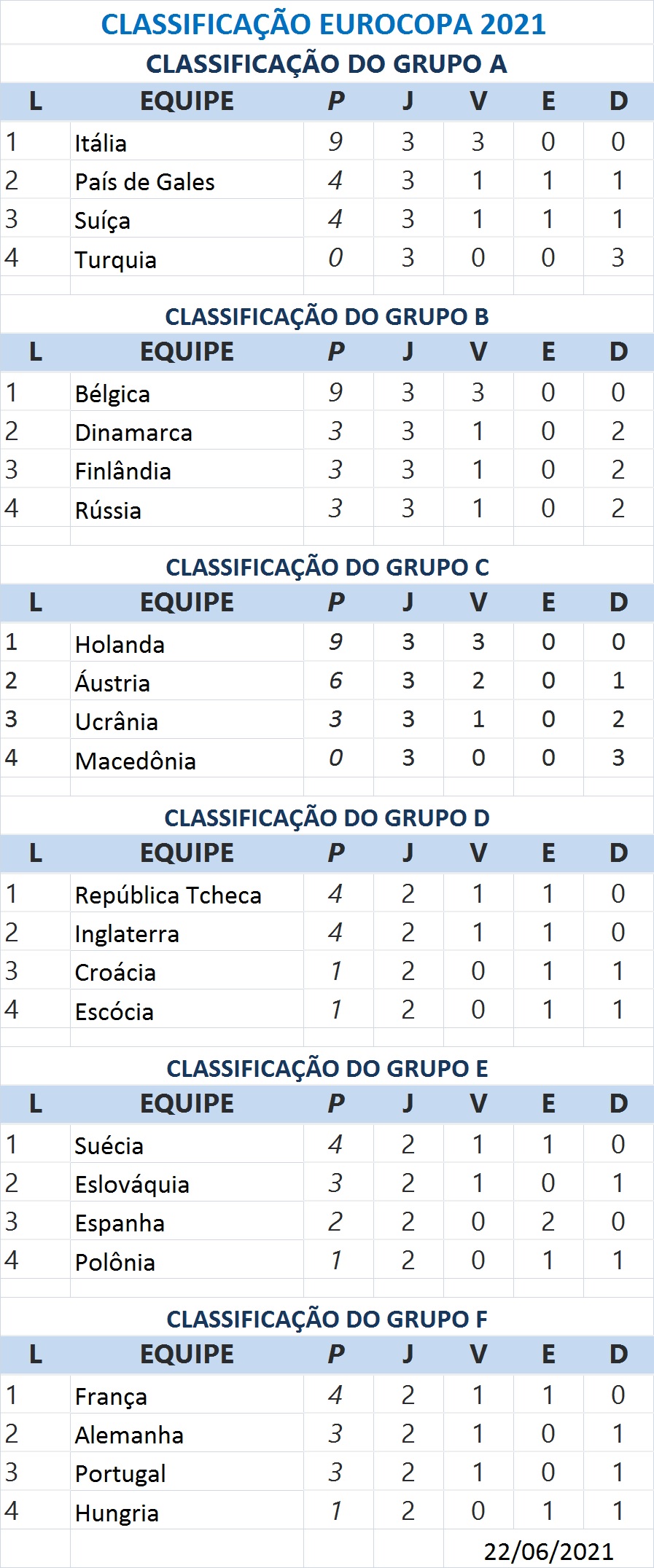Click the Áustria team cell

tap(187, 681)
